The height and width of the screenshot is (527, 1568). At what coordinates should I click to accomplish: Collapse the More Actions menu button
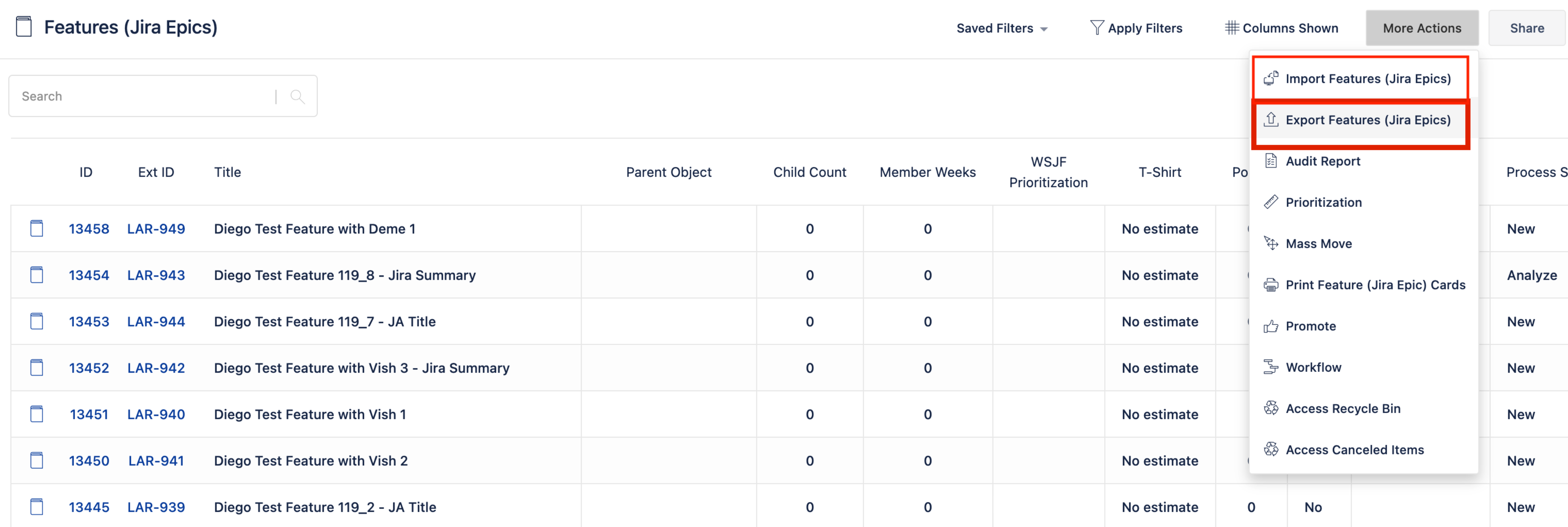point(1421,28)
